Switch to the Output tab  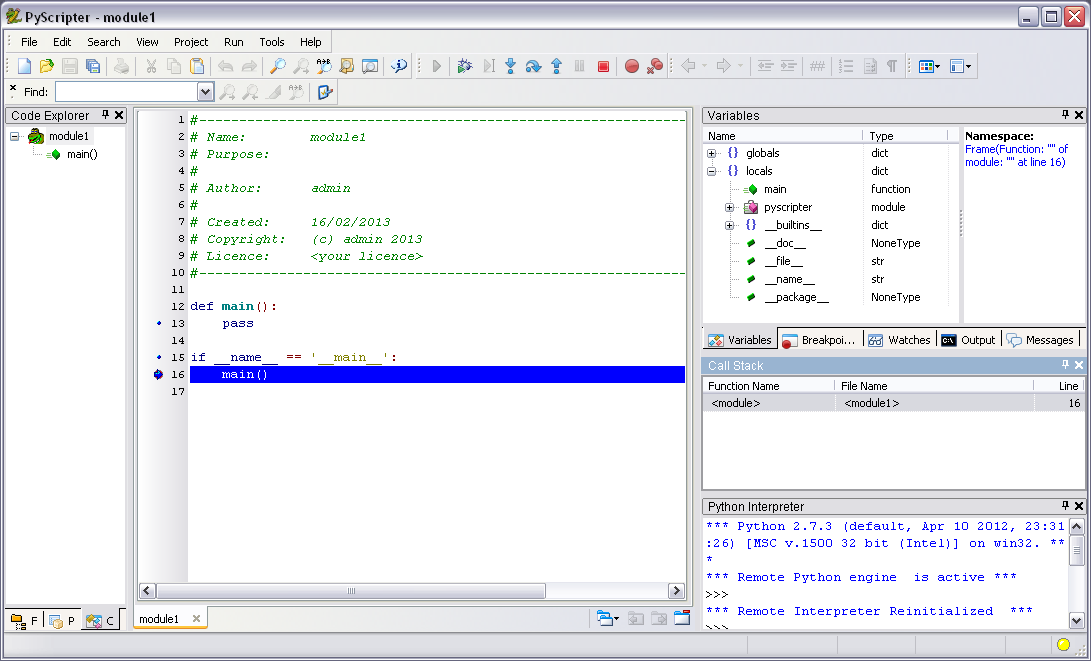click(969, 340)
